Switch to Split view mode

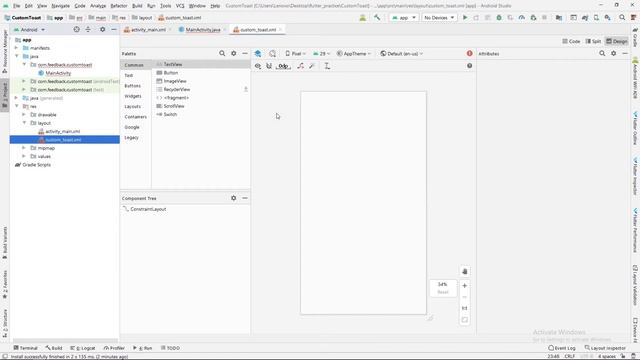[x=593, y=41]
